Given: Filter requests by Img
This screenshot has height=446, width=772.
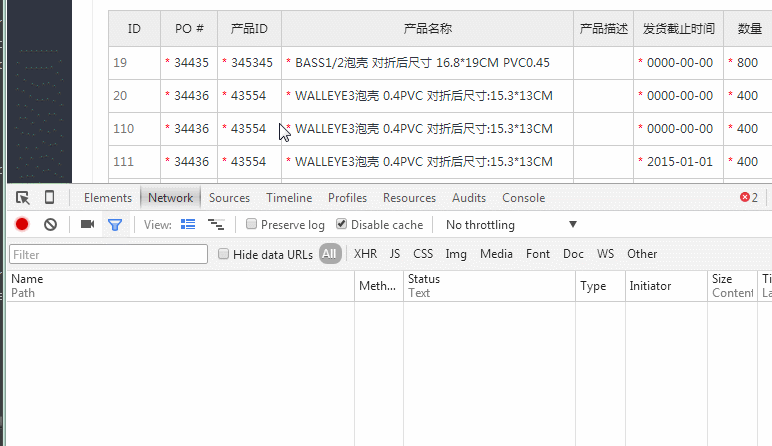Looking at the screenshot, I should click(x=456, y=254).
